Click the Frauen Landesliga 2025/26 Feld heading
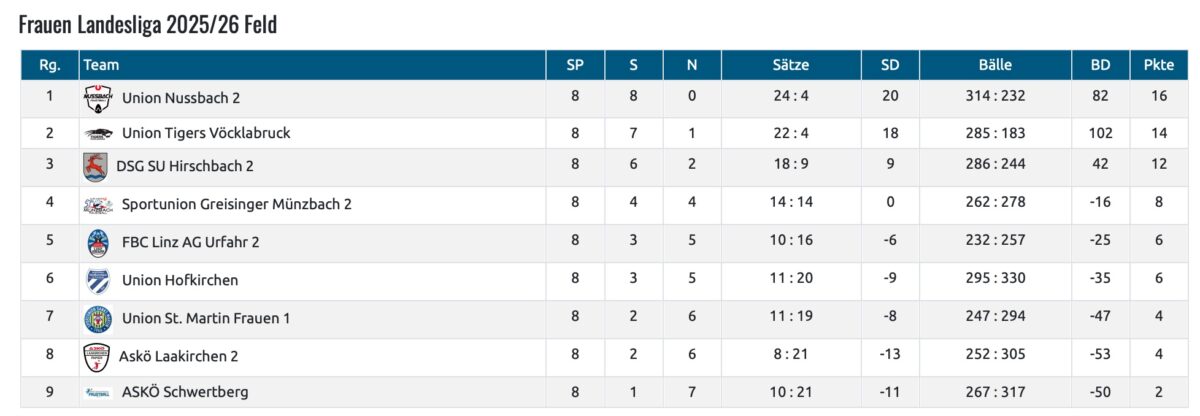The image size is (1200, 416). [x=148, y=25]
